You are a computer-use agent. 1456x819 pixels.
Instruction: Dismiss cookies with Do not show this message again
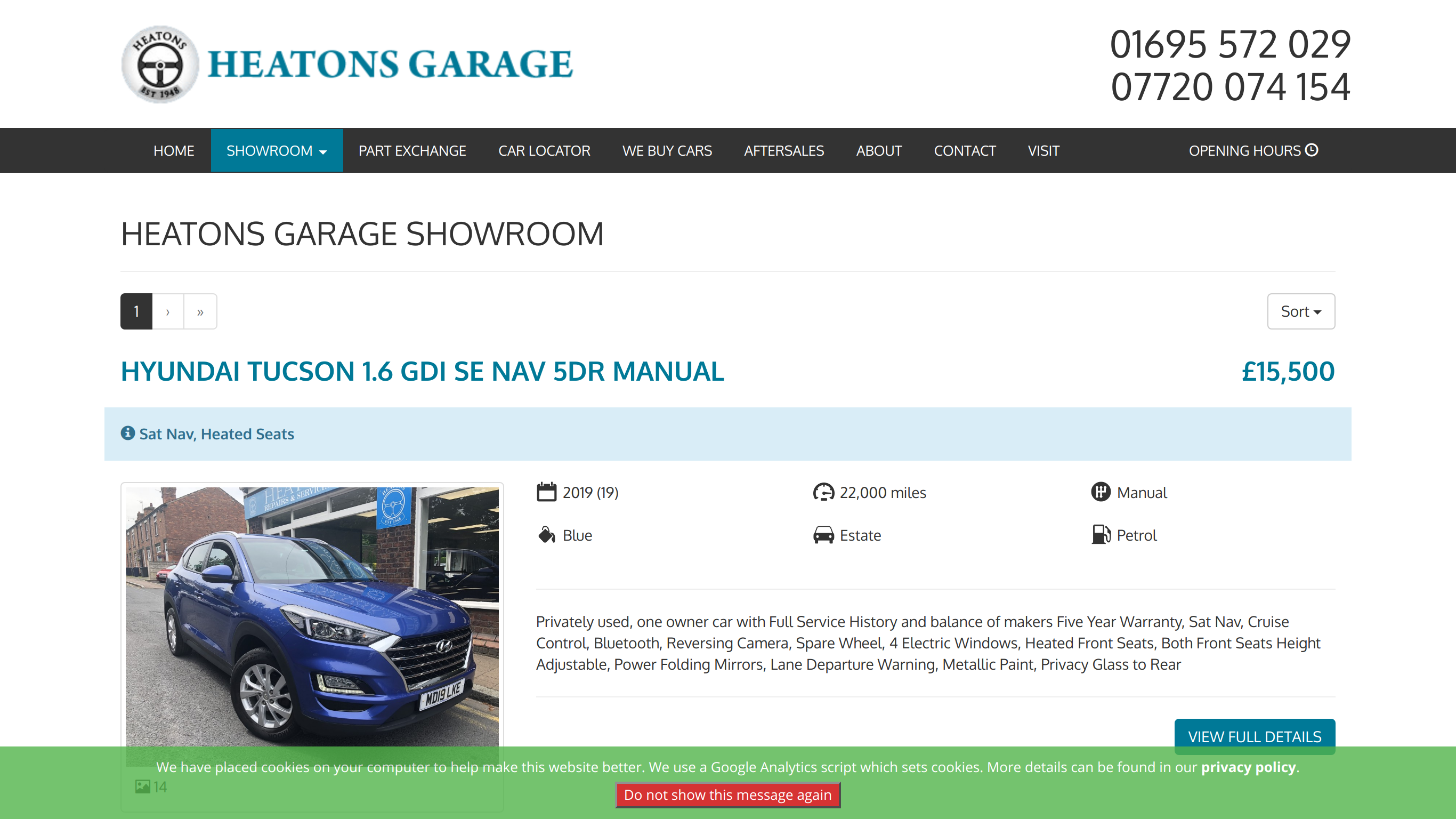coord(727,794)
